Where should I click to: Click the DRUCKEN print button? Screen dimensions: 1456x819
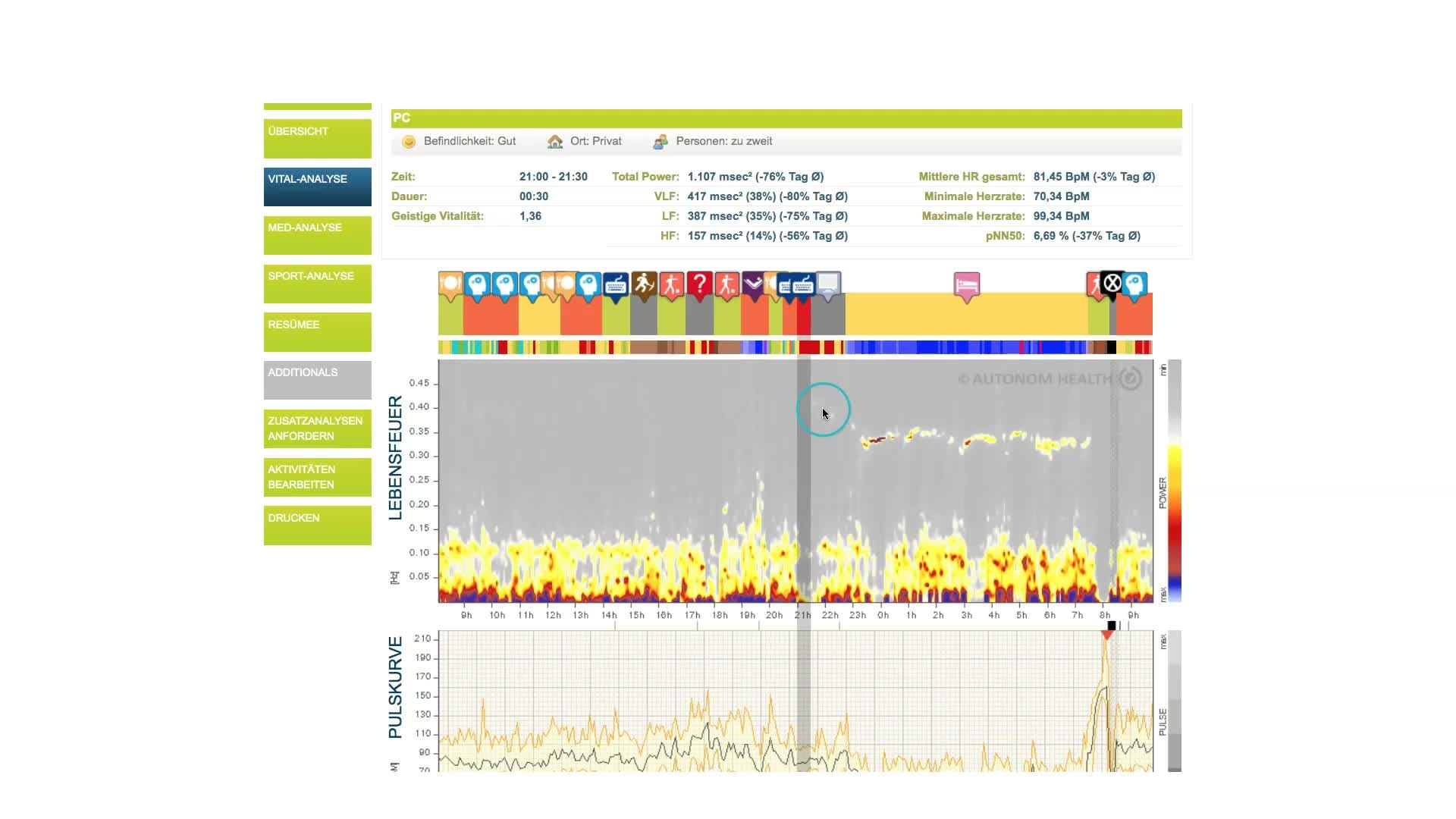(317, 525)
